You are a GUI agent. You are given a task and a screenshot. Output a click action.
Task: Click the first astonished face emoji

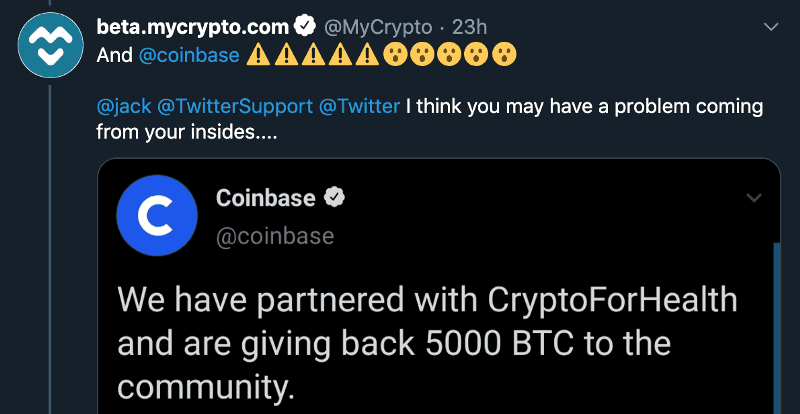point(394,55)
